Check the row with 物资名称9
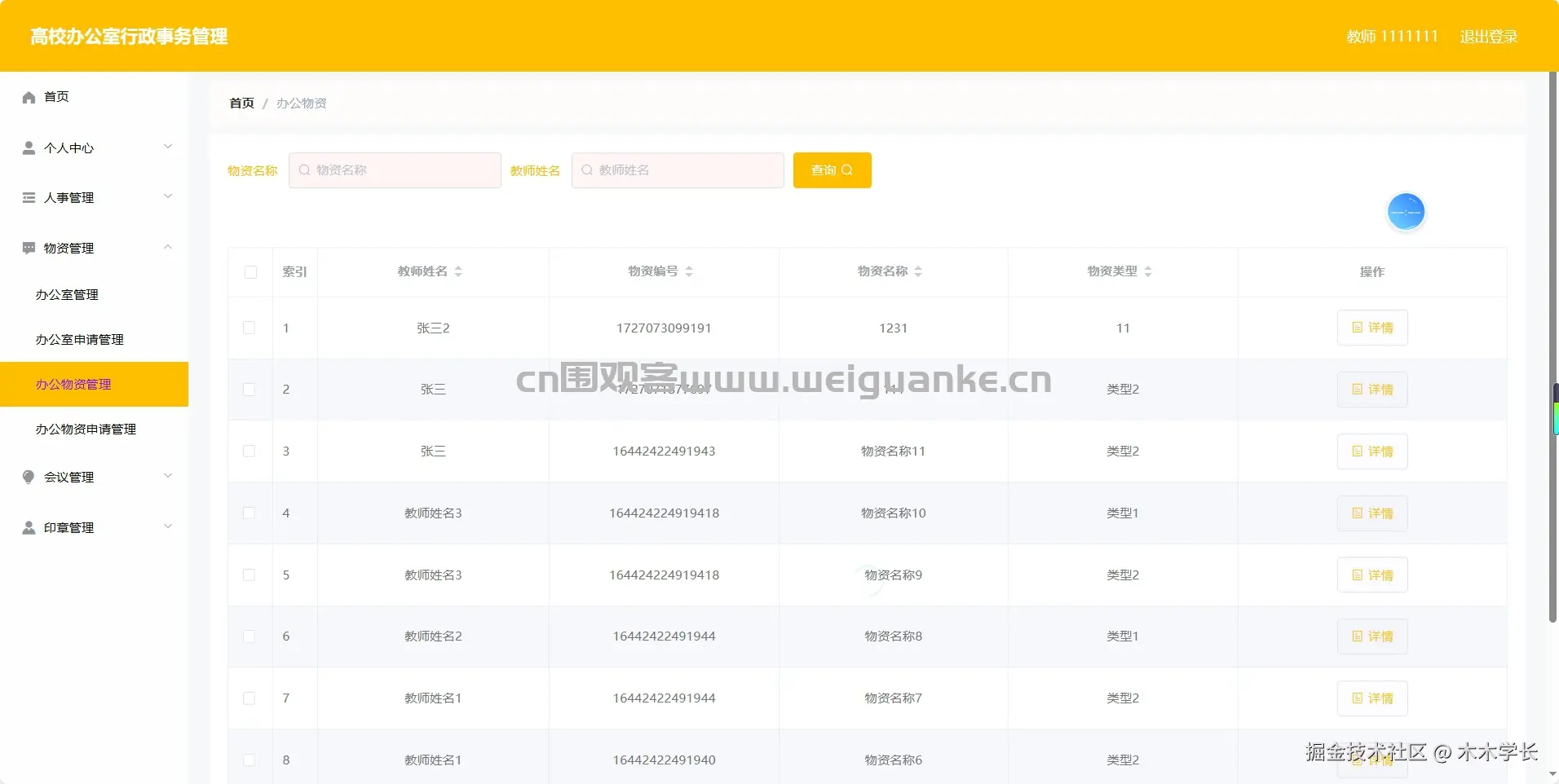The width and height of the screenshot is (1559, 784). [250, 575]
